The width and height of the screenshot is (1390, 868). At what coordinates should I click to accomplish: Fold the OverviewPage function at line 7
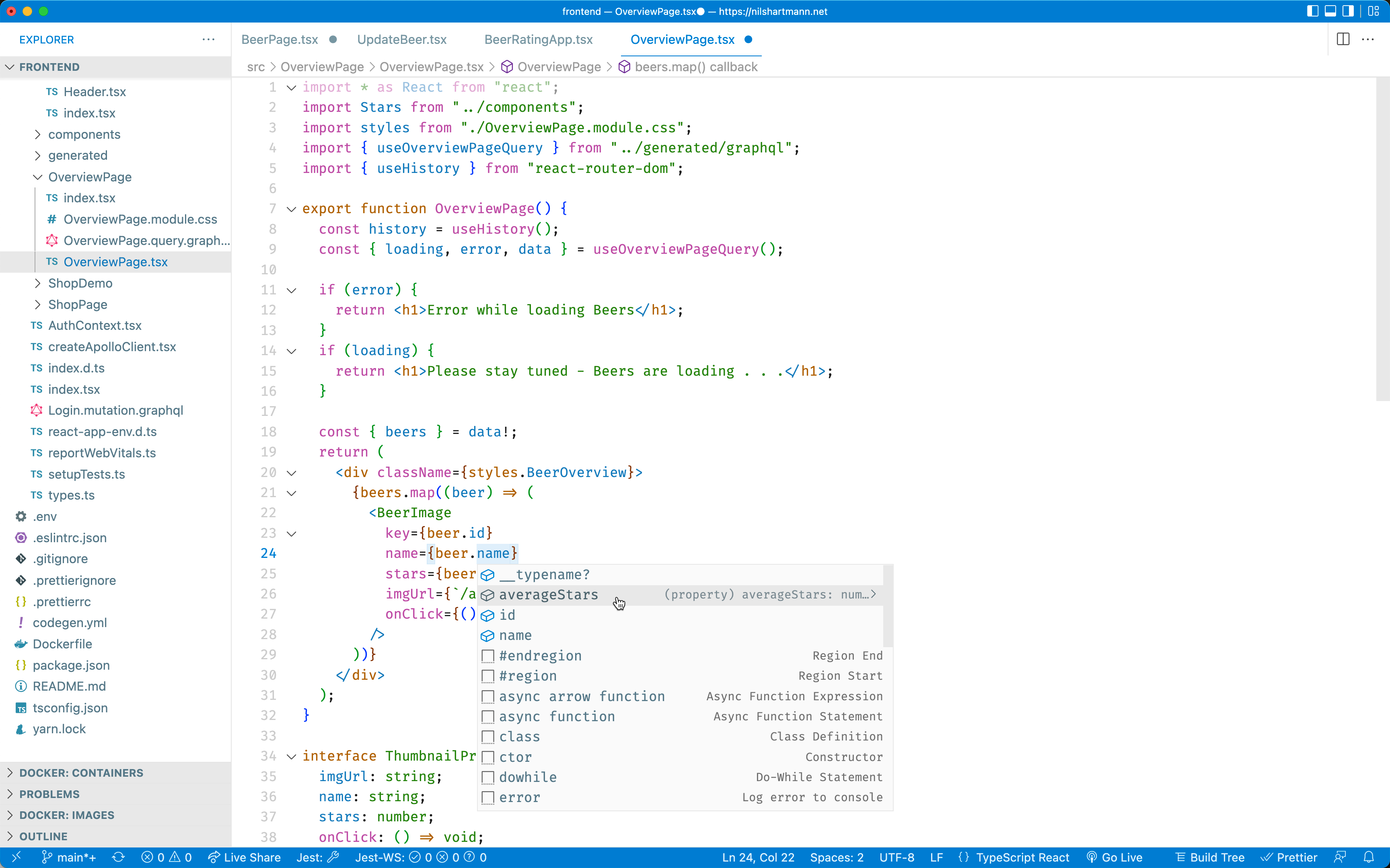(292, 209)
